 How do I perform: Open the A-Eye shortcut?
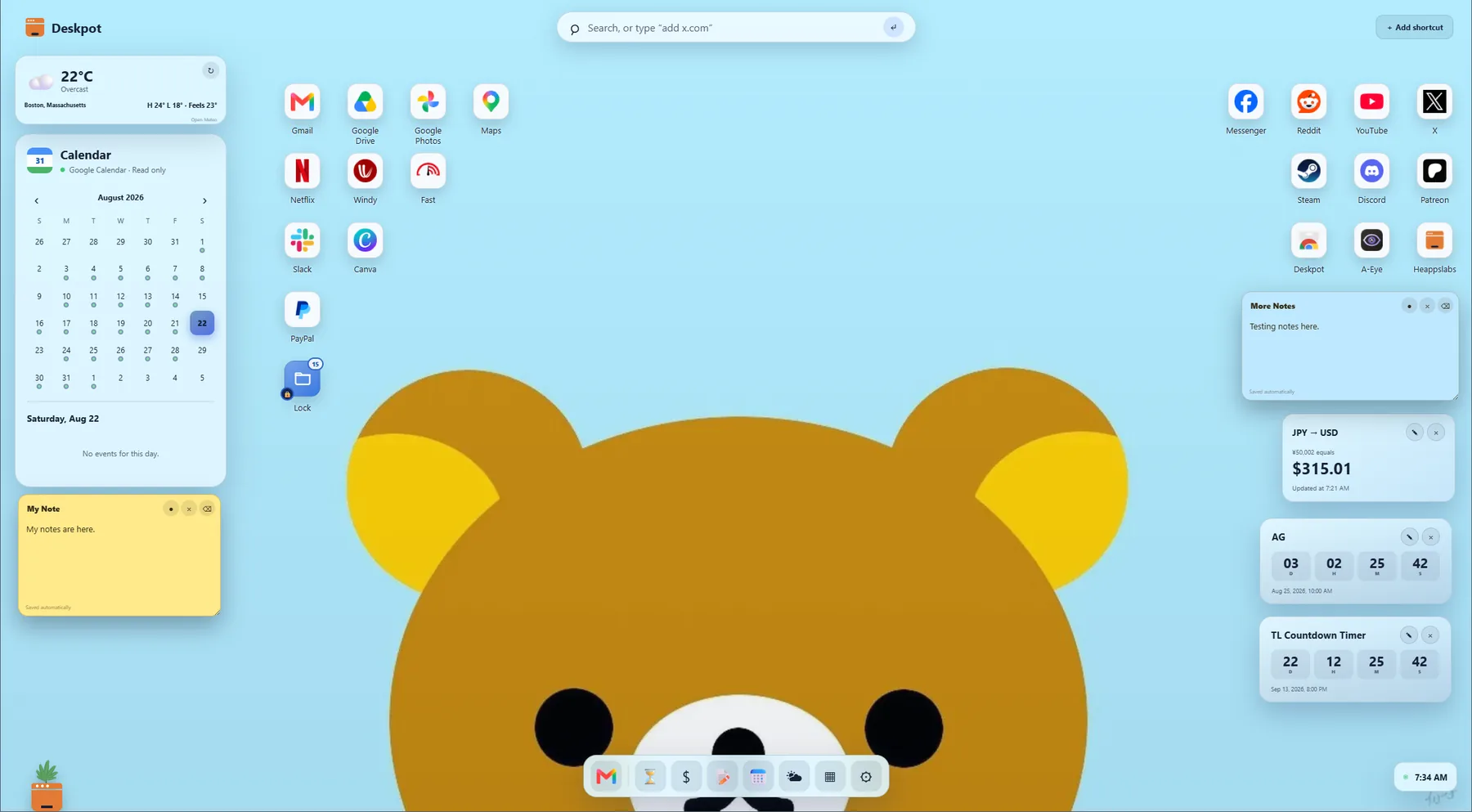point(1371,241)
